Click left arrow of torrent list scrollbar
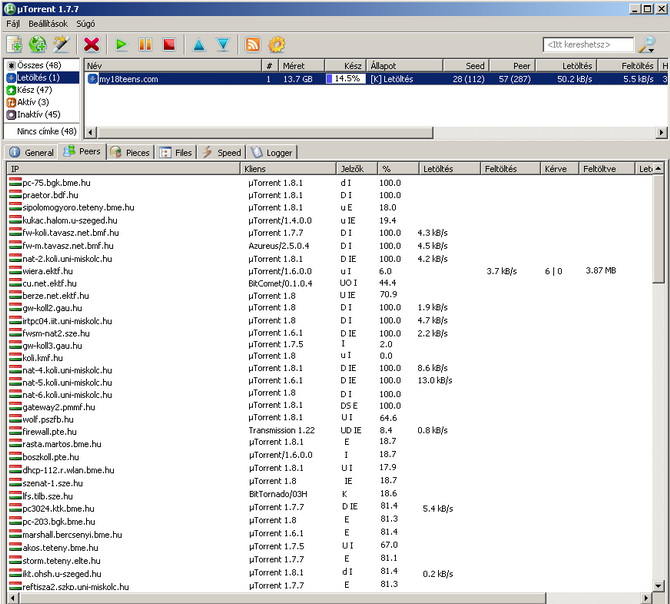This screenshot has width=670, height=604. click(x=90, y=132)
